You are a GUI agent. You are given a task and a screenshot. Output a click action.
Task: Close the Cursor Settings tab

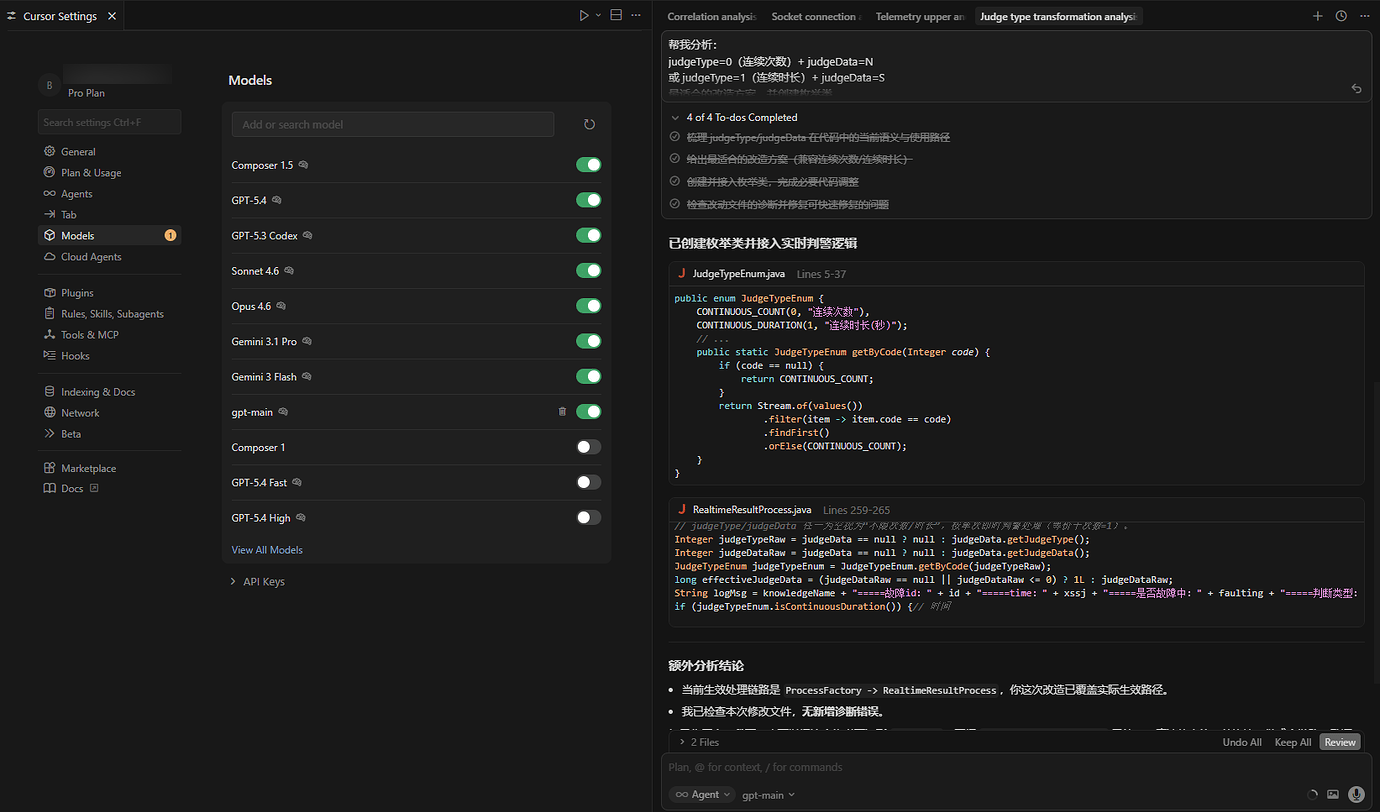pos(111,16)
